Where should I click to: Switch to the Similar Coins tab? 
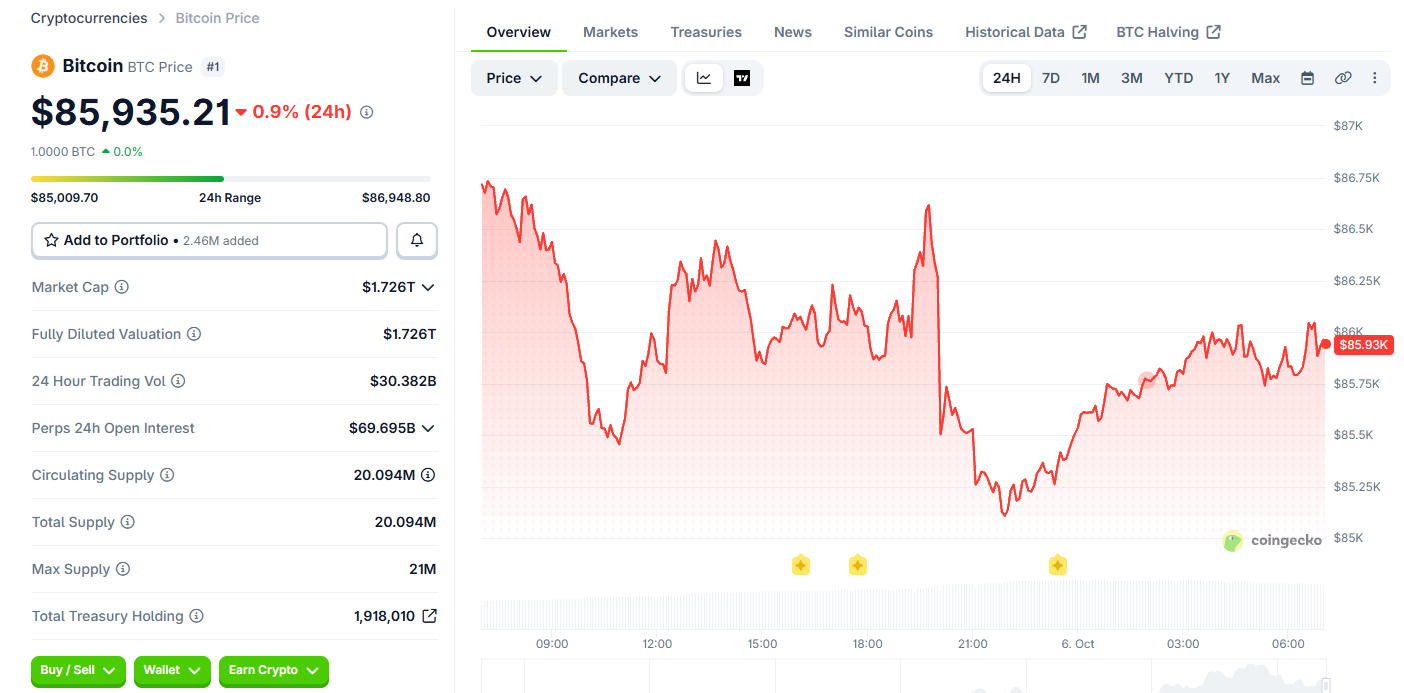pos(888,32)
